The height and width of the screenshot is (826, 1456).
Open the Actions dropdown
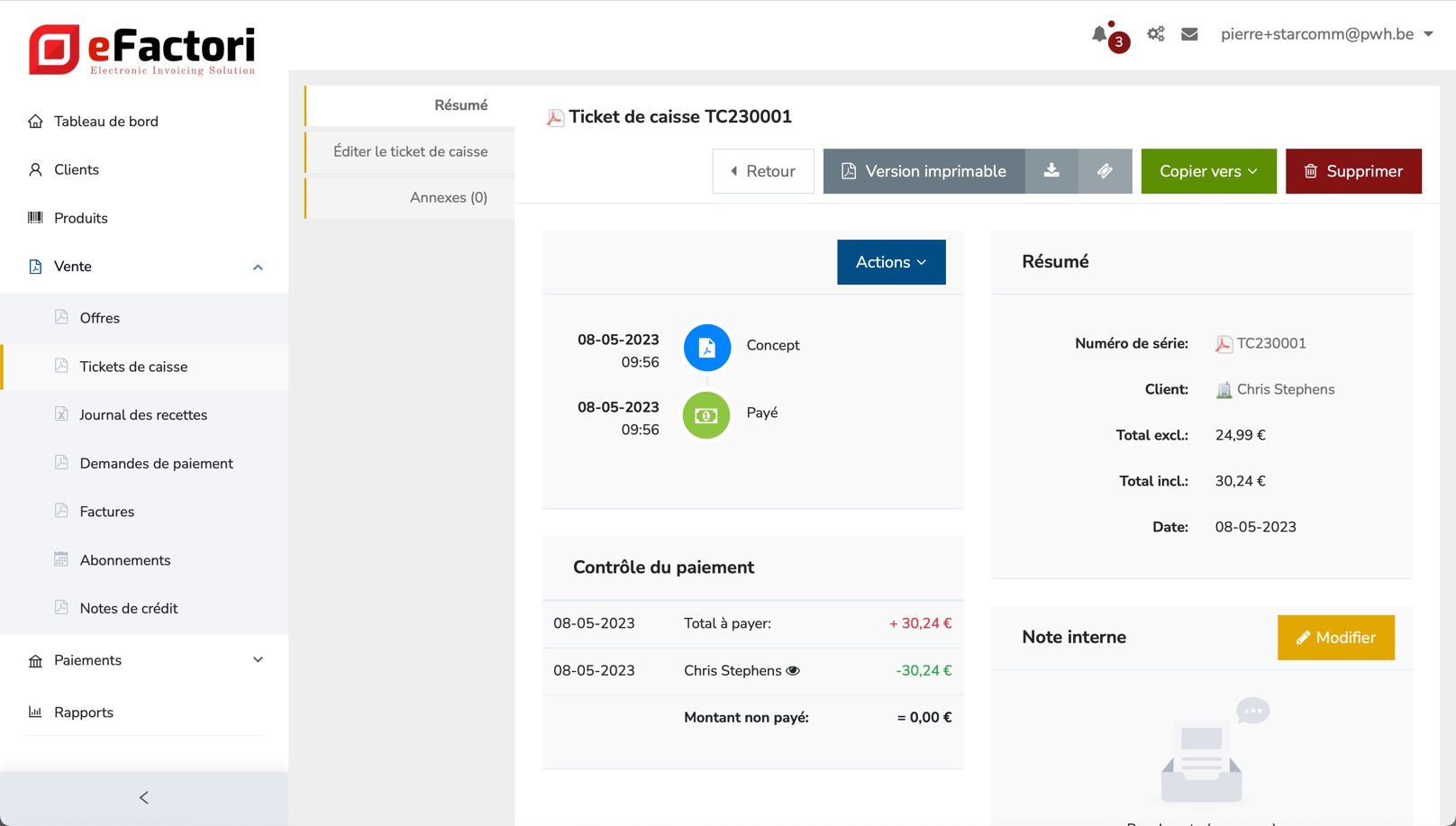[x=890, y=262]
